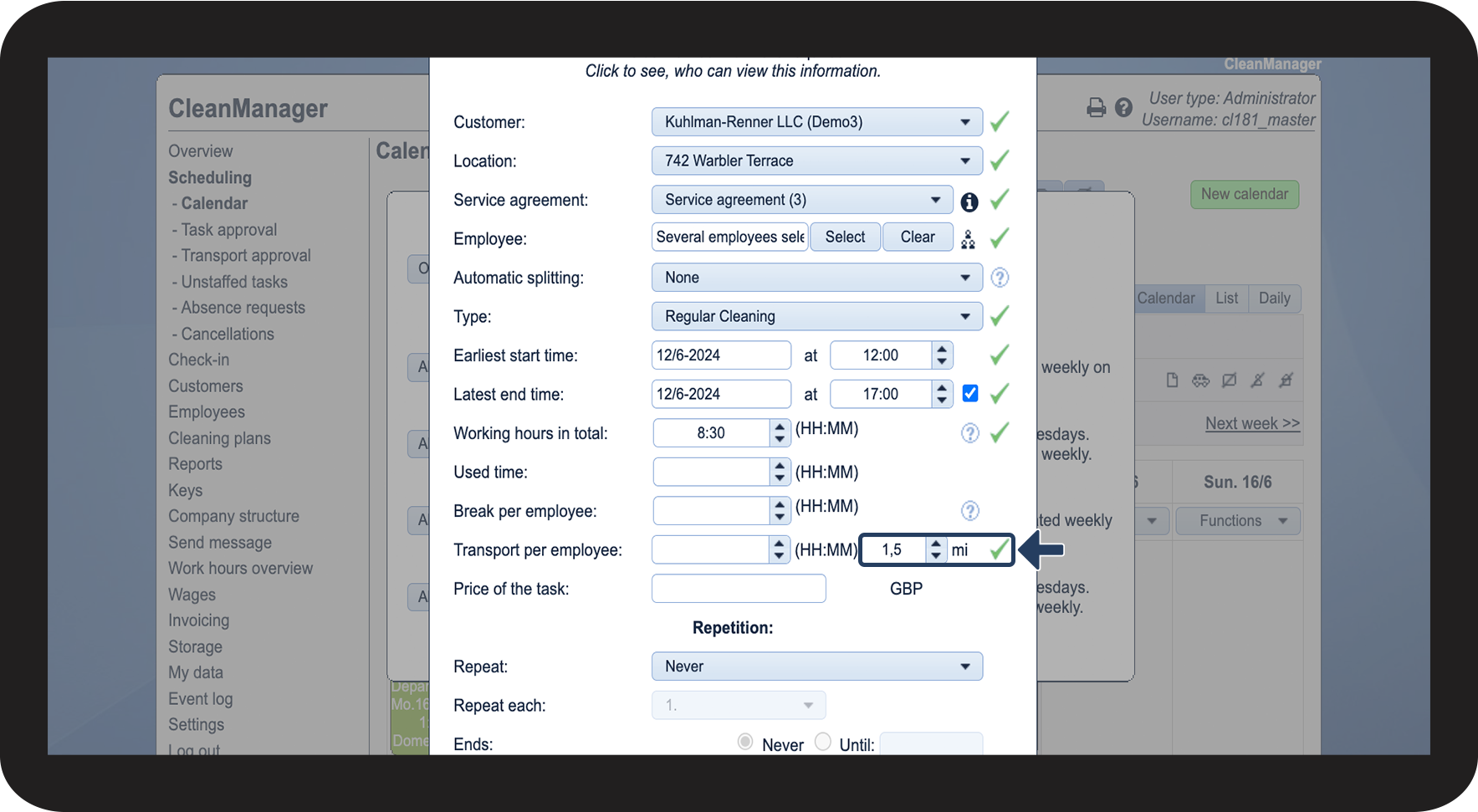The height and width of the screenshot is (812, 1478).
Task: Click the New calendar button
Action: coord(1245,194)
